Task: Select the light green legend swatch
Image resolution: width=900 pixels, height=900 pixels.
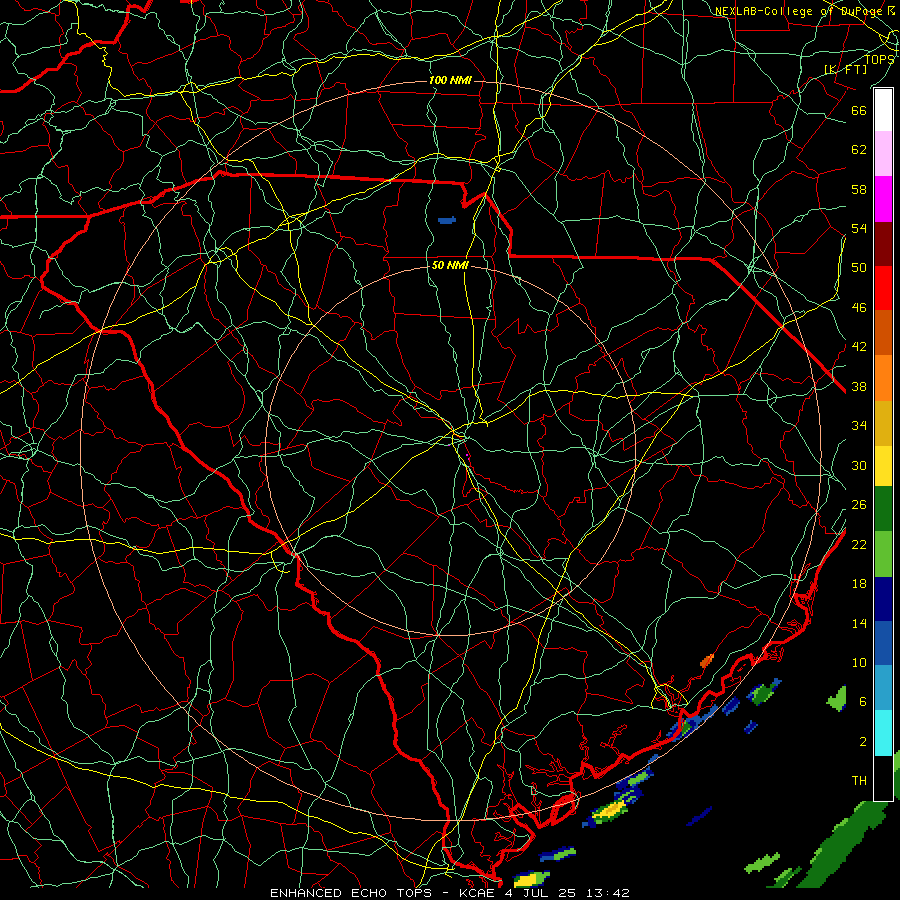Action: (883, 554)
